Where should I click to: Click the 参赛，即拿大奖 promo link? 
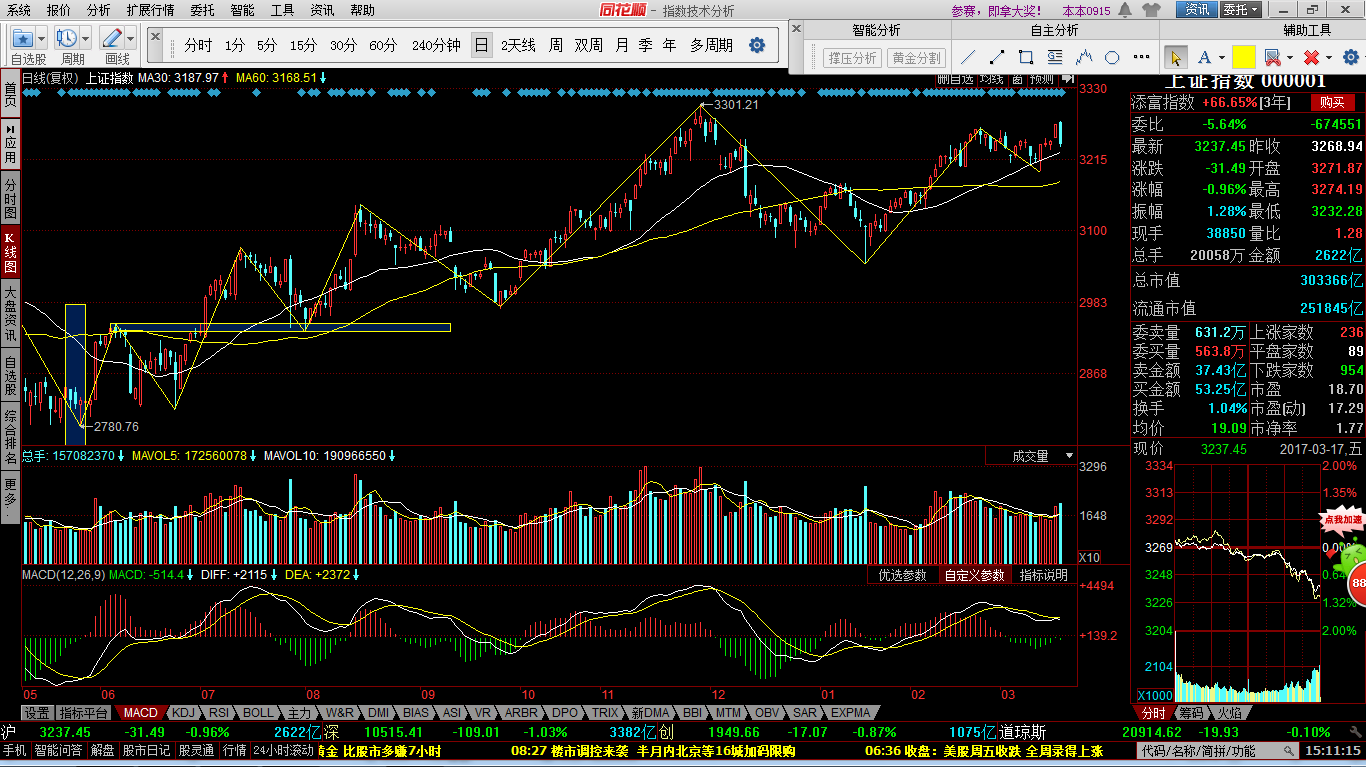[x=996, y=10]
